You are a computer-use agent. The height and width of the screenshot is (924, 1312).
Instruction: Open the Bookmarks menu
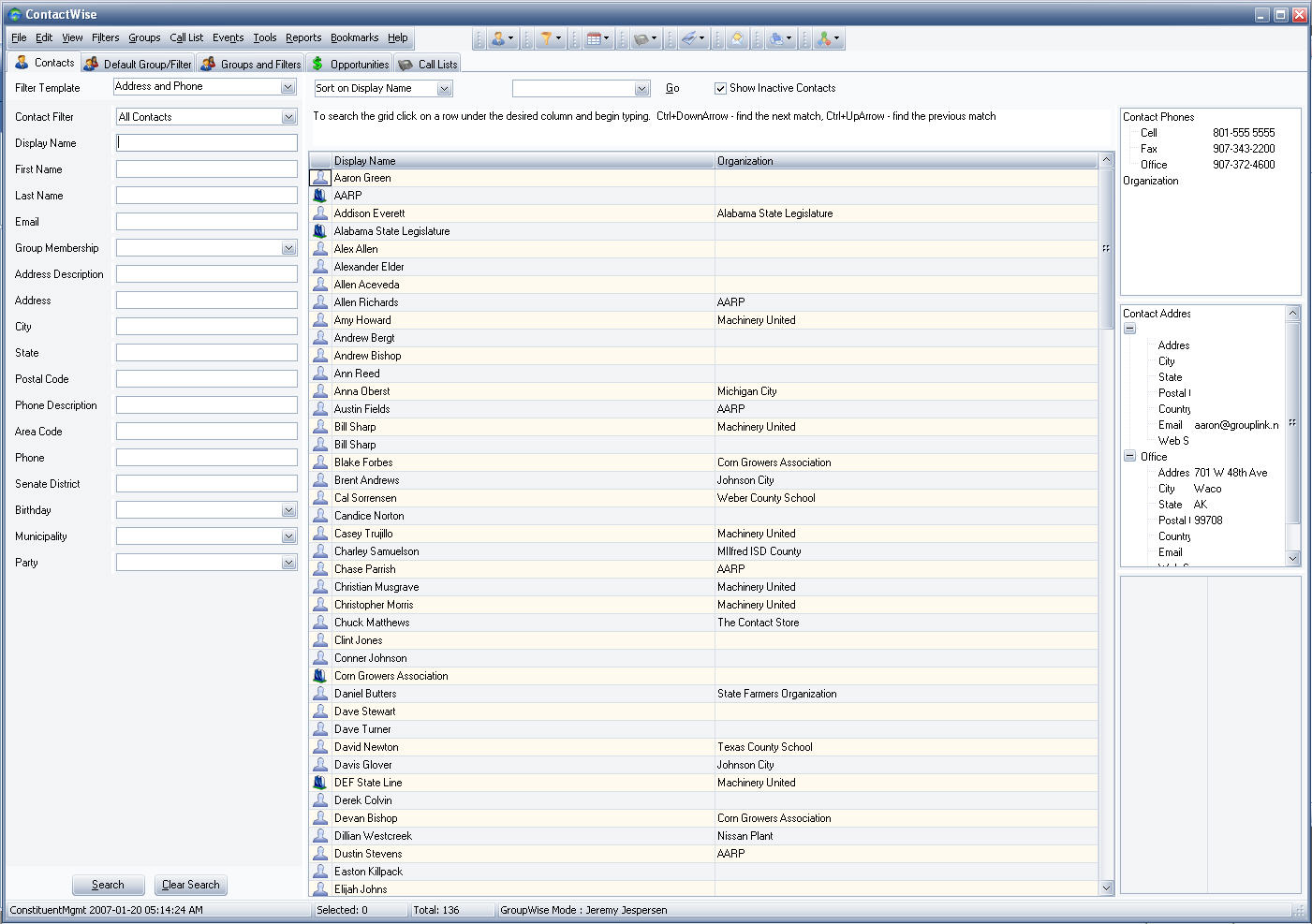click(x=355, y=37)
